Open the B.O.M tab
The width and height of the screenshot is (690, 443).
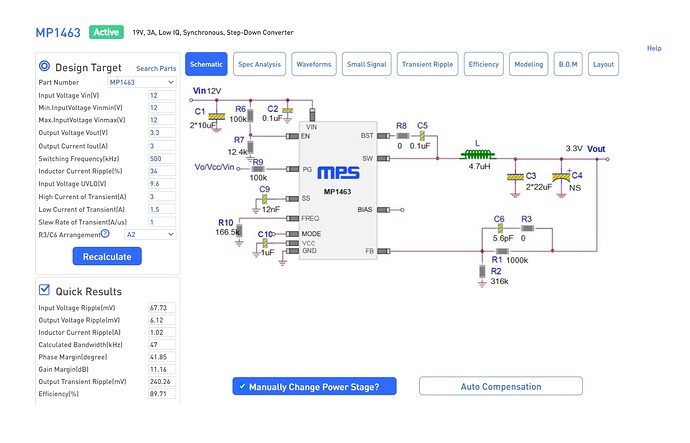coord(568,64)
